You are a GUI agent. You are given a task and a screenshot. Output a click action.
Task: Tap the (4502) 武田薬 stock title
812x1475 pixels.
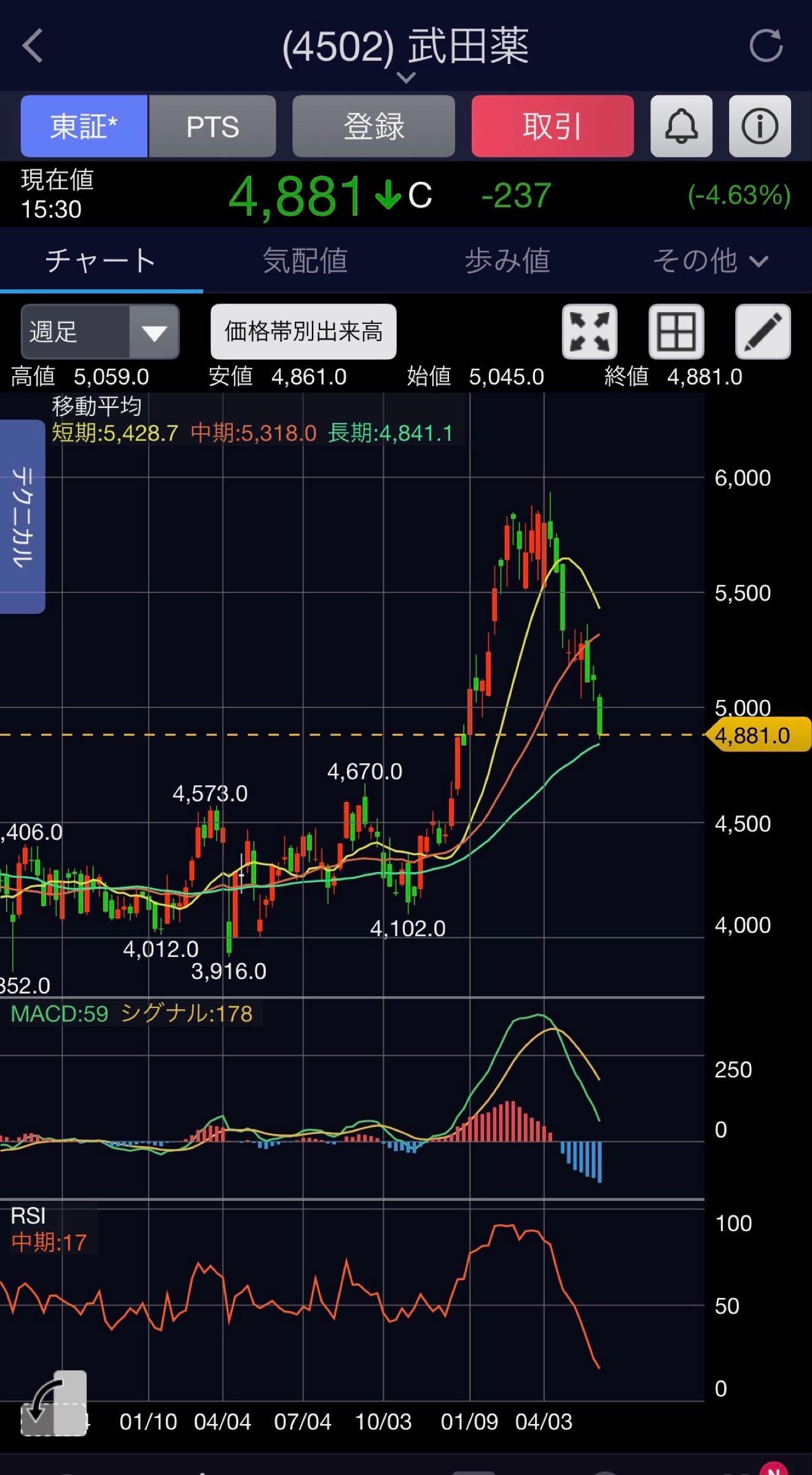tap(405, 46)
